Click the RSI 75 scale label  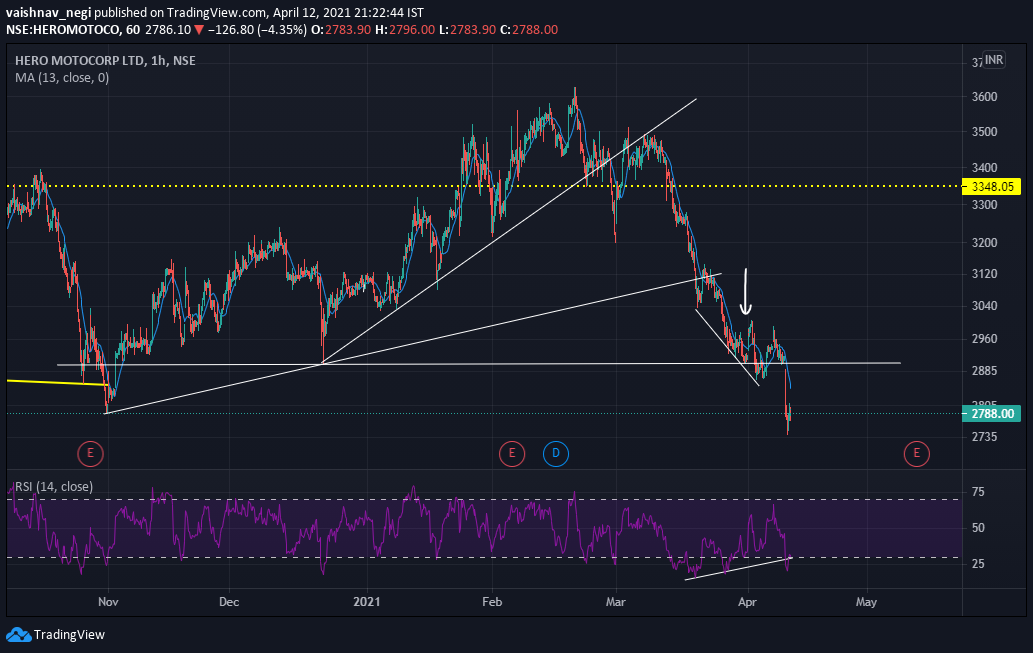pos(978,492)
